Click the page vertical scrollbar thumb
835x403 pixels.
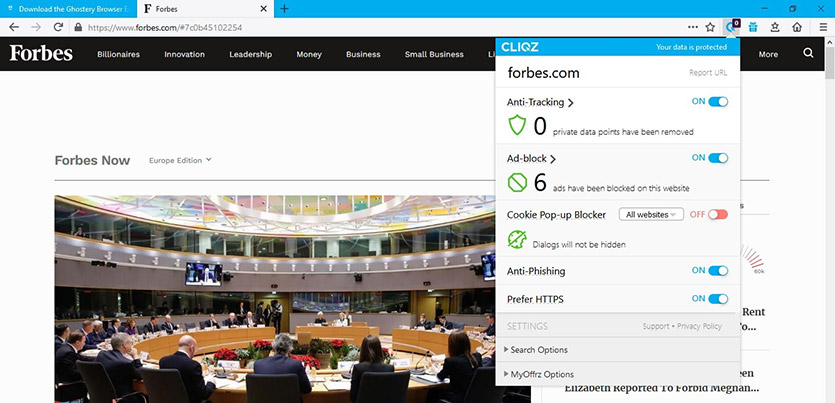[829, 63]
